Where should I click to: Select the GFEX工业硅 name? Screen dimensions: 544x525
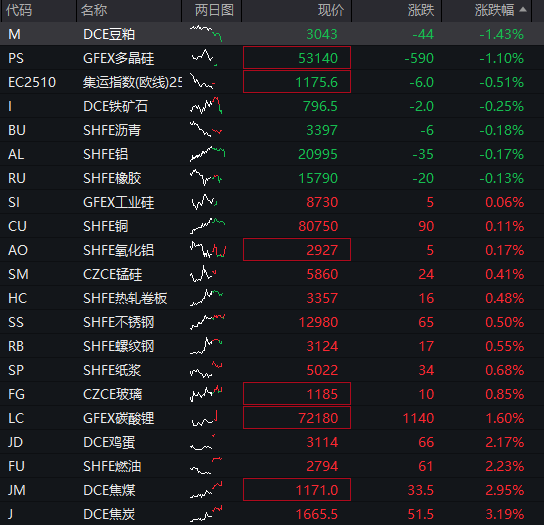(x=118, y=202)
